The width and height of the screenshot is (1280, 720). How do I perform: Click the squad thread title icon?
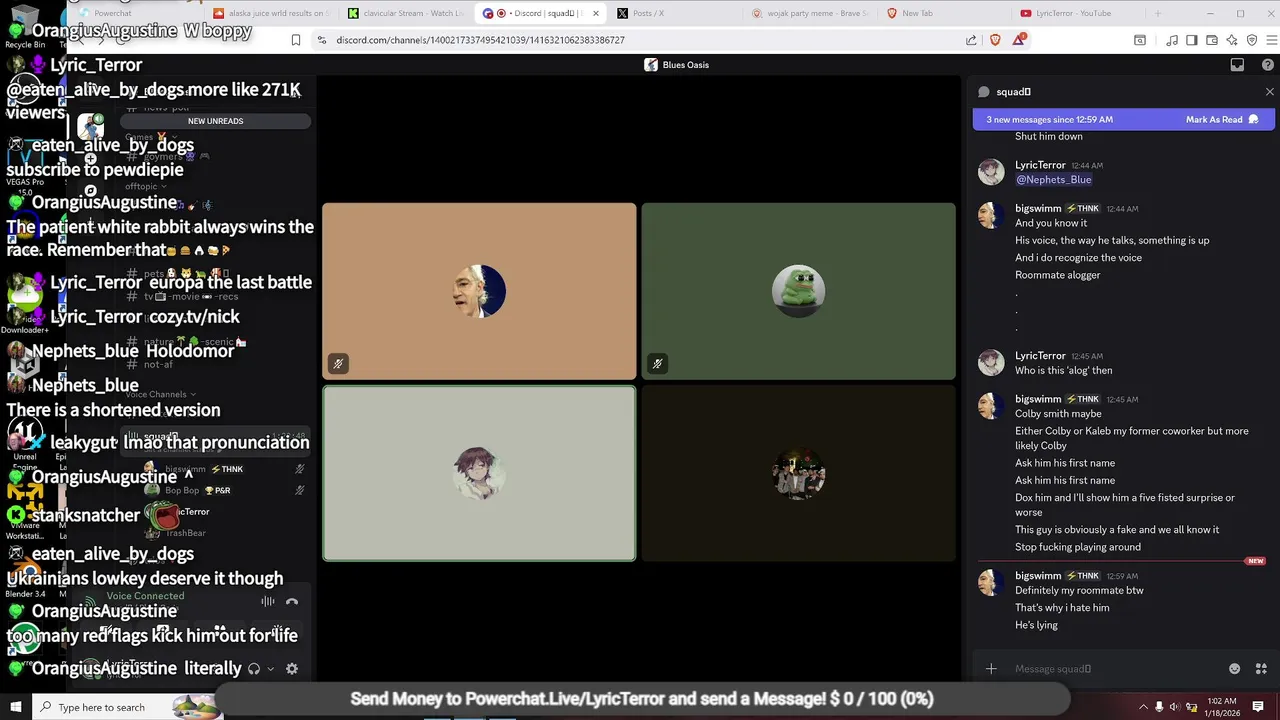tap(984, 92)
